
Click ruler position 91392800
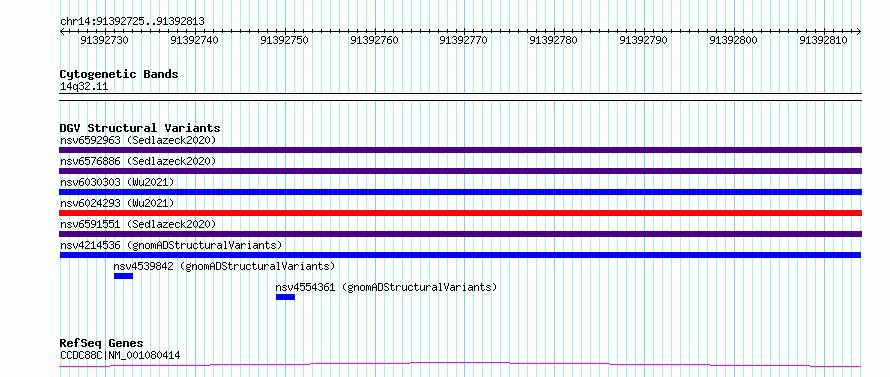[x=733, y=40]
